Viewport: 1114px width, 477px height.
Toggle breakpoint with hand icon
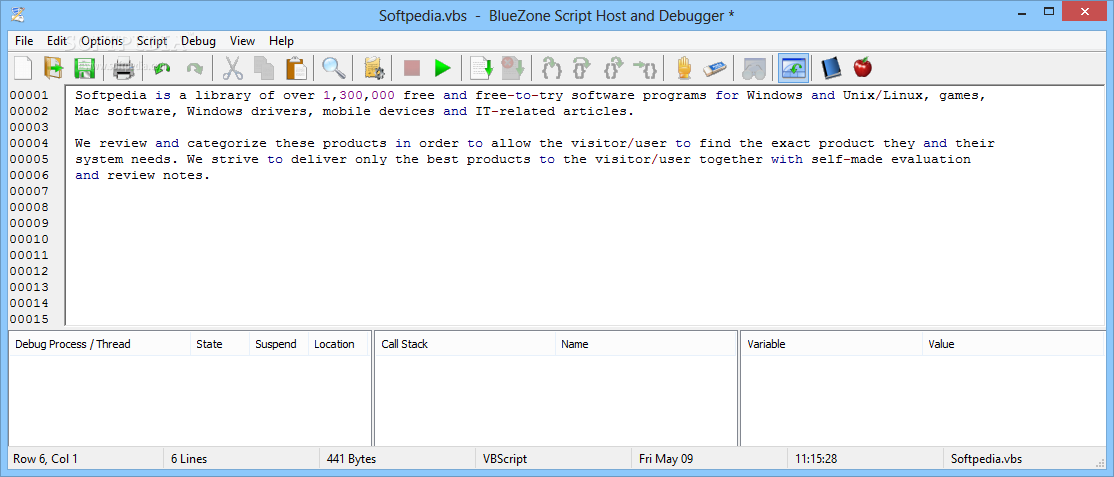coord(683,68)
